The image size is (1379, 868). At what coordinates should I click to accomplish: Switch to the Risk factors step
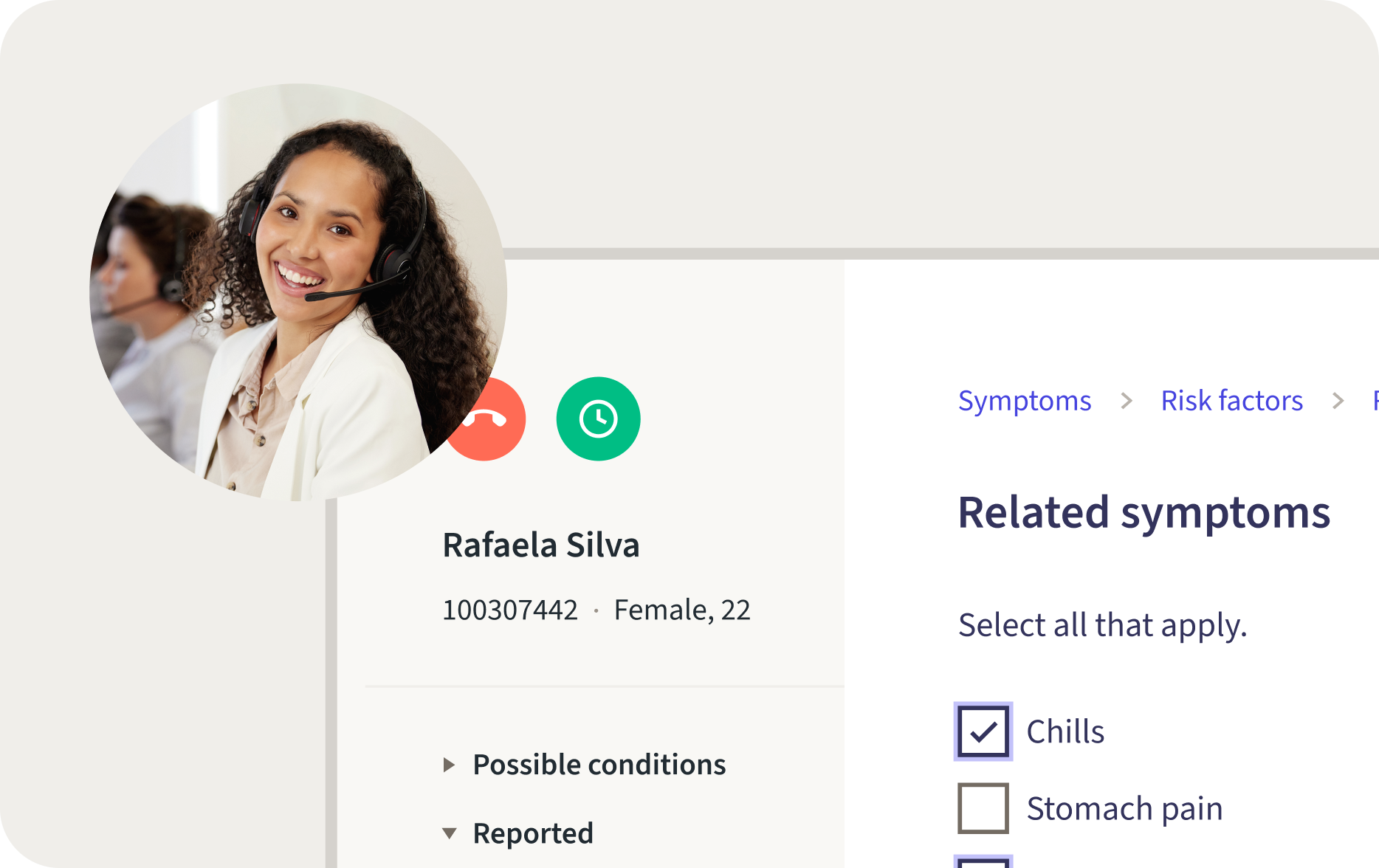[x=1231, y=401]
